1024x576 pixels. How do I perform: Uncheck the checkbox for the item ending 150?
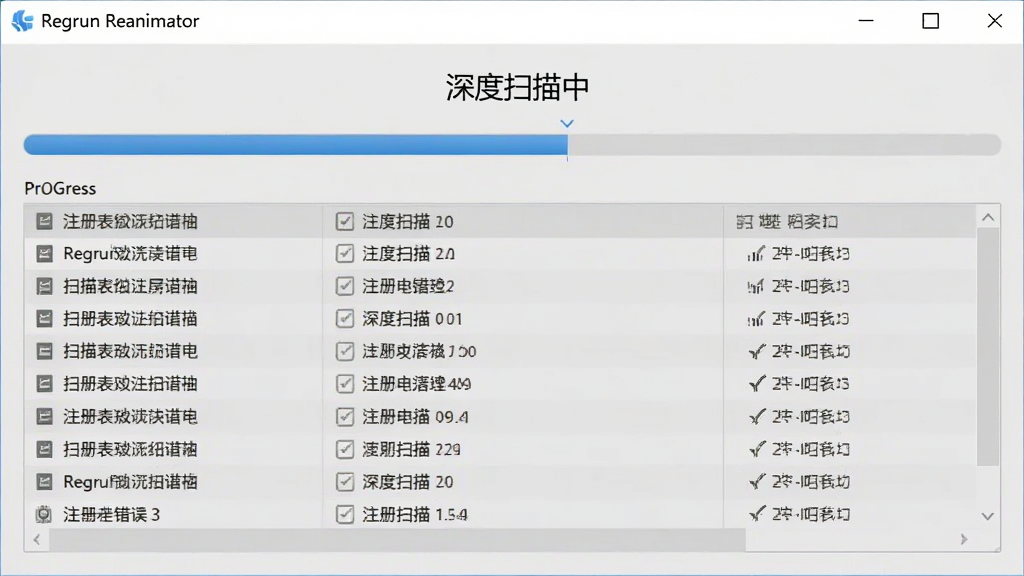345,351
